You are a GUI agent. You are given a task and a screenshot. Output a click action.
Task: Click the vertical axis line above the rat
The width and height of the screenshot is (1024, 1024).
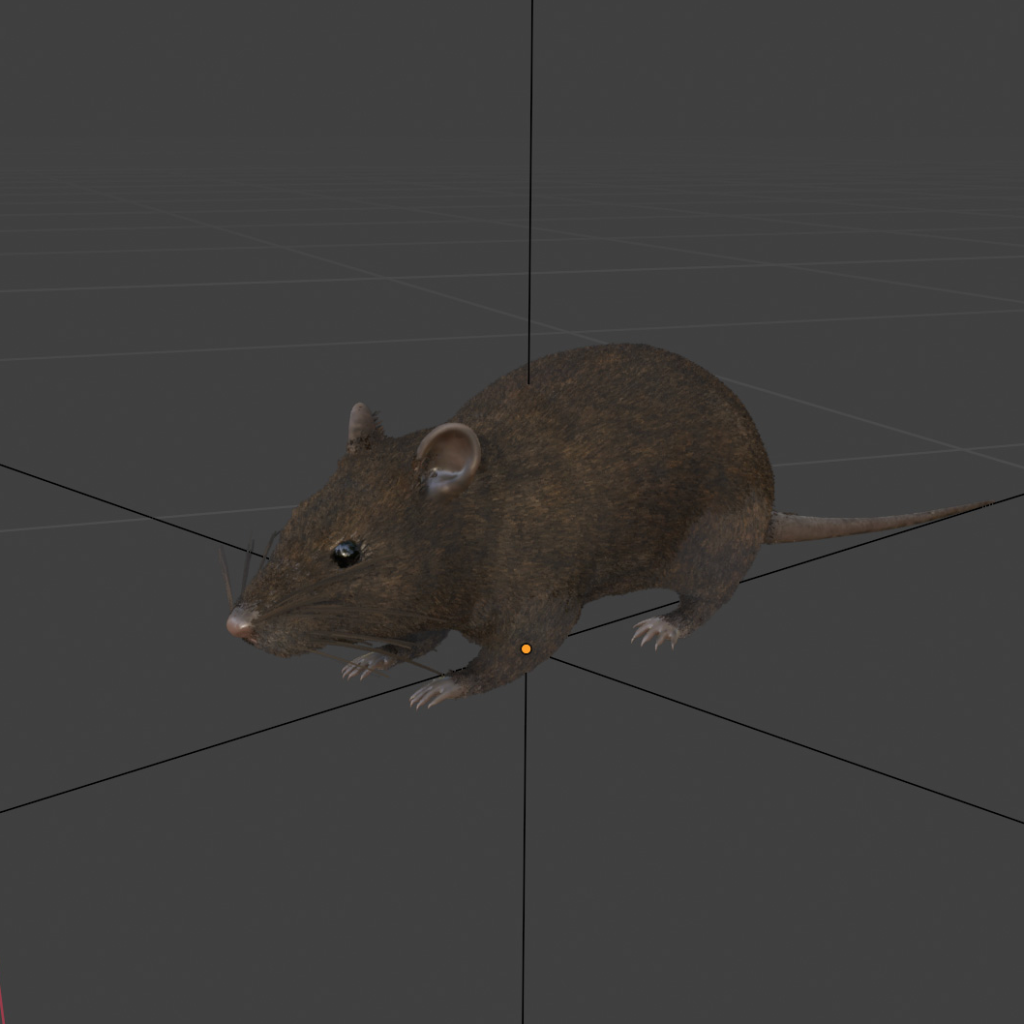tap(531, 200)
